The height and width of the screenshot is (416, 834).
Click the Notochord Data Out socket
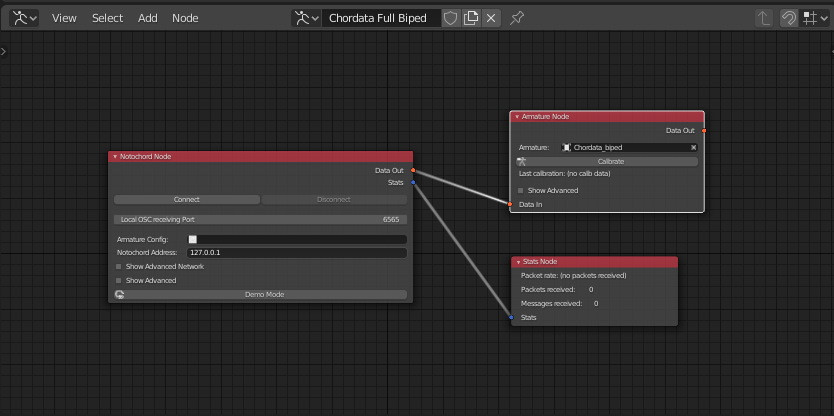tap(413, 170)
